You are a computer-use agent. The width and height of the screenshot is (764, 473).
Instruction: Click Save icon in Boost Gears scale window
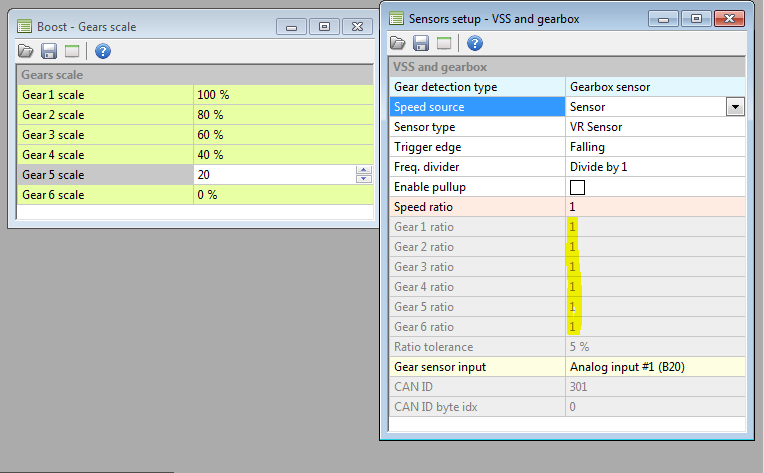tap(49, 51)
